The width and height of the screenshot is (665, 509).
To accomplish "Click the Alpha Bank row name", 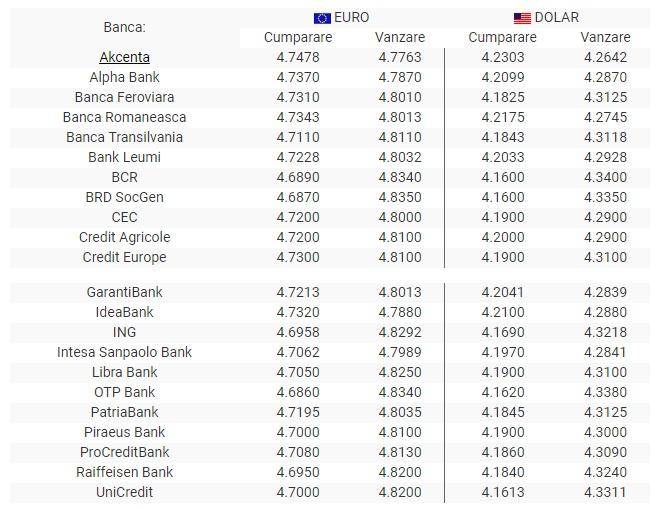I will pos(125,77).
